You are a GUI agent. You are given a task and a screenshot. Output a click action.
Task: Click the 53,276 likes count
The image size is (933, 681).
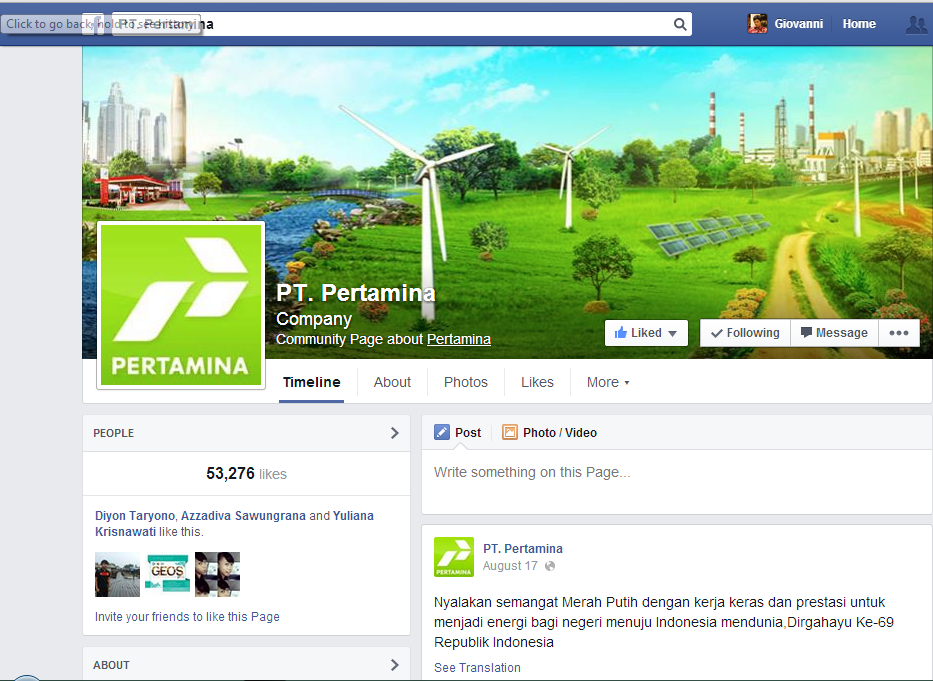click(246, 474)
